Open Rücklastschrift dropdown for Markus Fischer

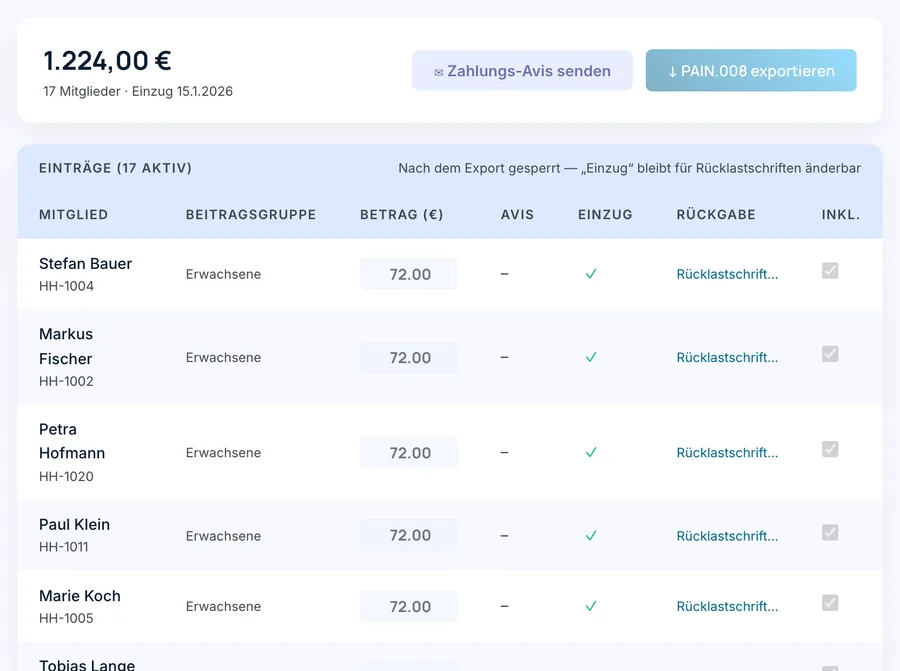(727, 358)
